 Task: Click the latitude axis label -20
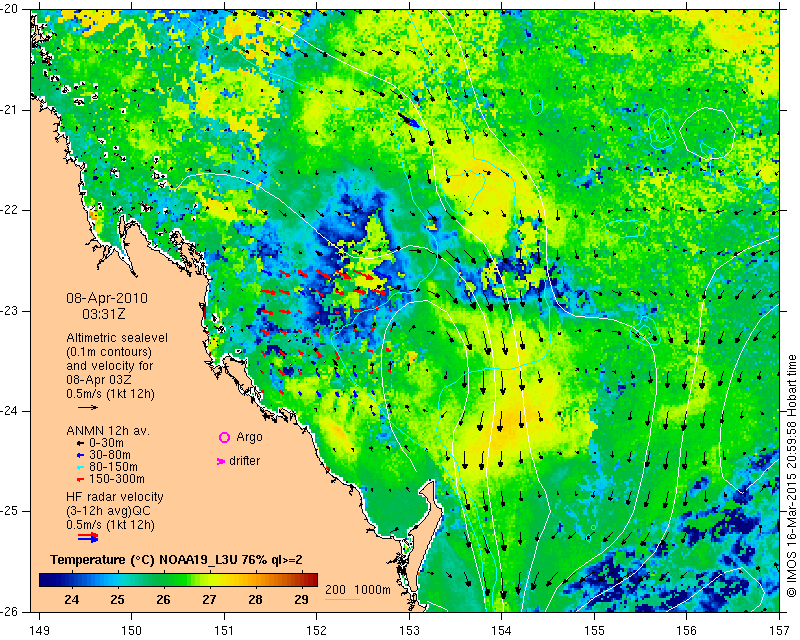click(9, 9)
